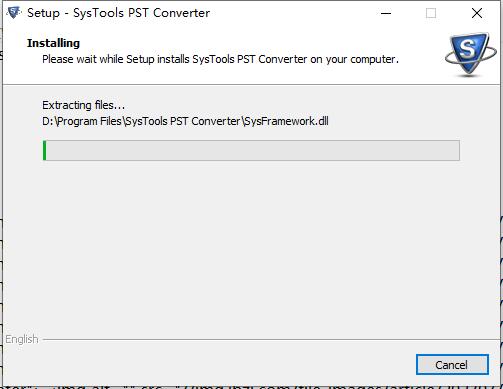The height and width of the screenshot is (389, 503).
Task: Click the background text below the dialog
Action: [x=250, y=387]
